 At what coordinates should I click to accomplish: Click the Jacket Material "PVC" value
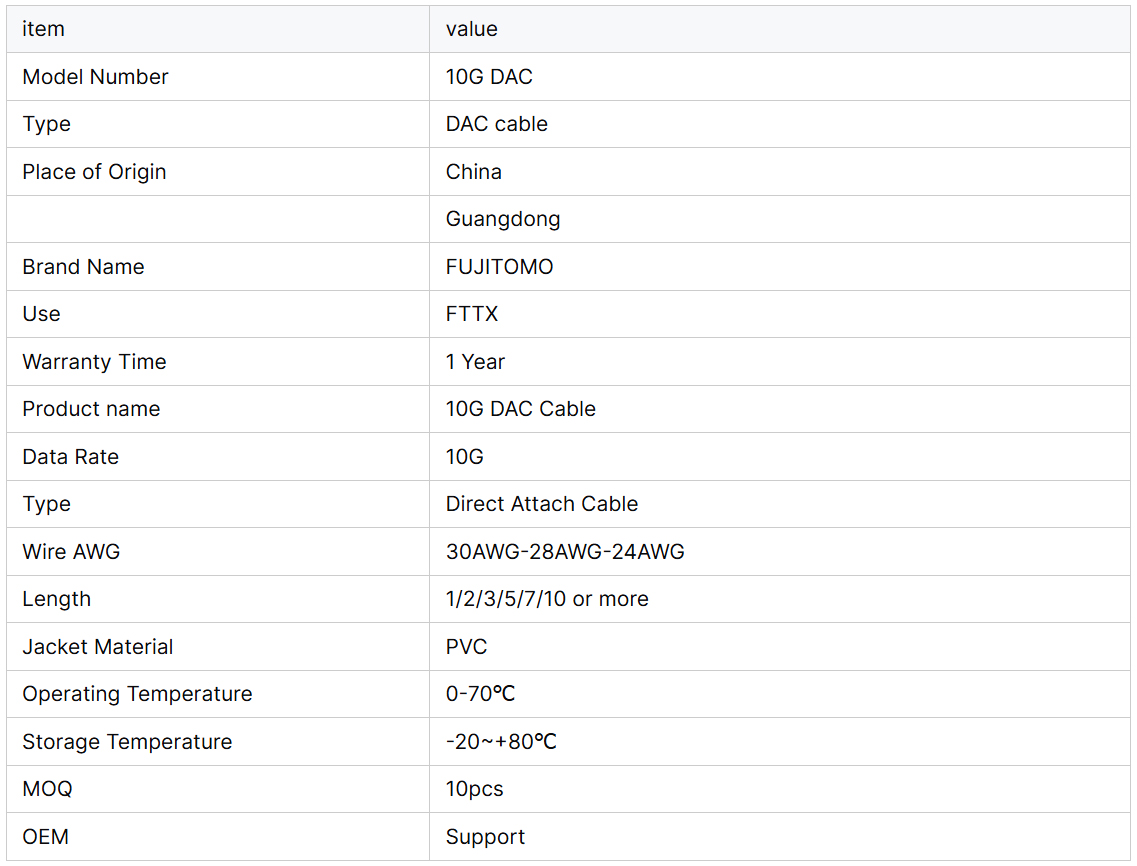pos(467,647)
